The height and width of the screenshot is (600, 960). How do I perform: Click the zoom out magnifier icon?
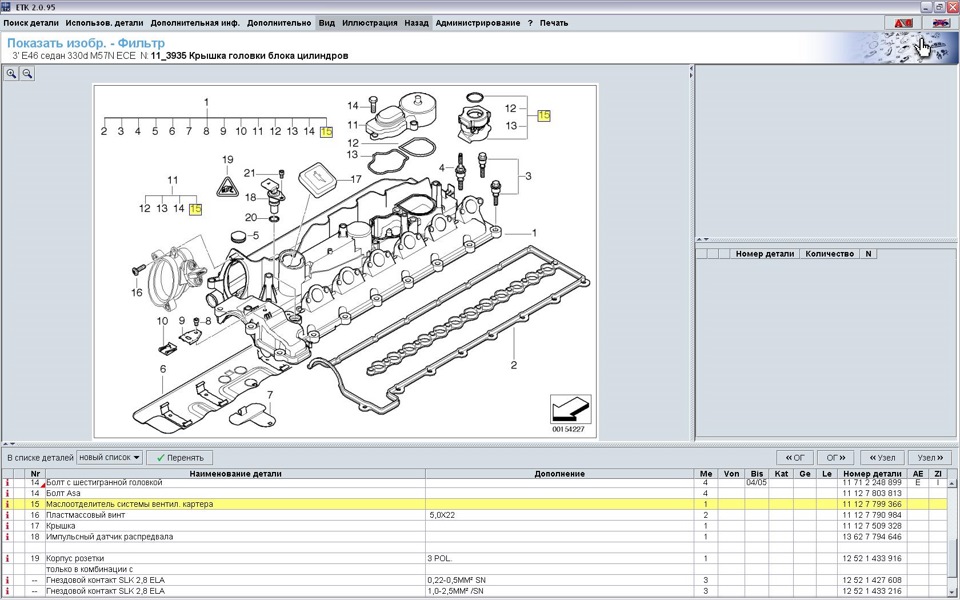(27, 74)
